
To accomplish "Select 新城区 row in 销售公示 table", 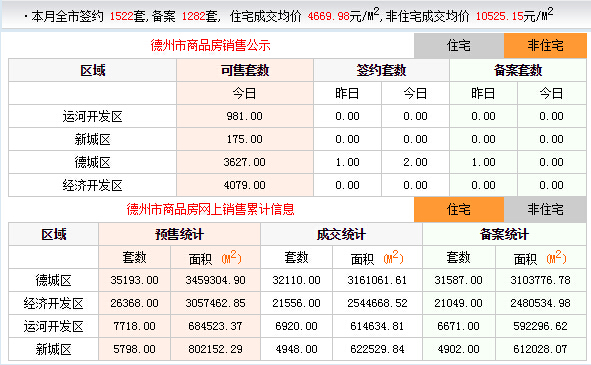I will 297,139.
